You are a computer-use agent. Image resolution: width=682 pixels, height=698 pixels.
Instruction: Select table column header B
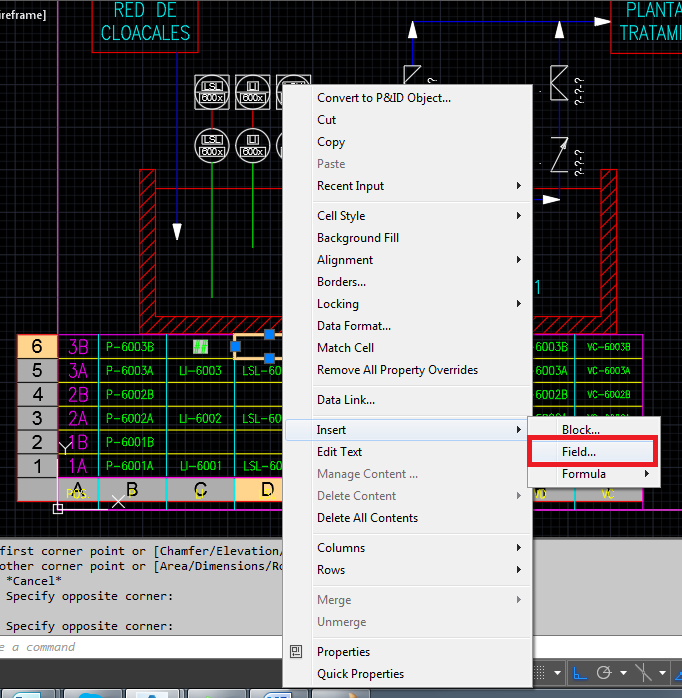pos(132,490)
